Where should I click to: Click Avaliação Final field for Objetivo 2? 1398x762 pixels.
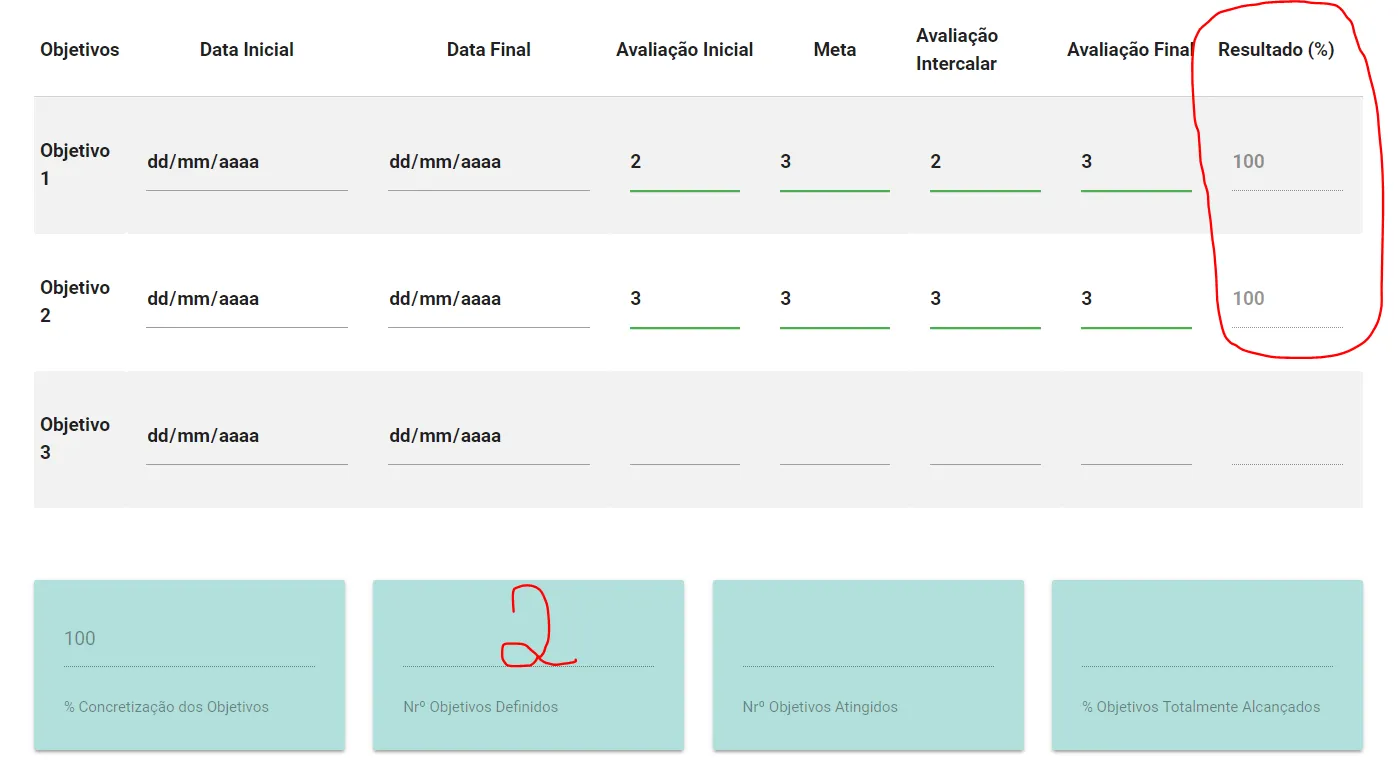tap(1135, 299)
